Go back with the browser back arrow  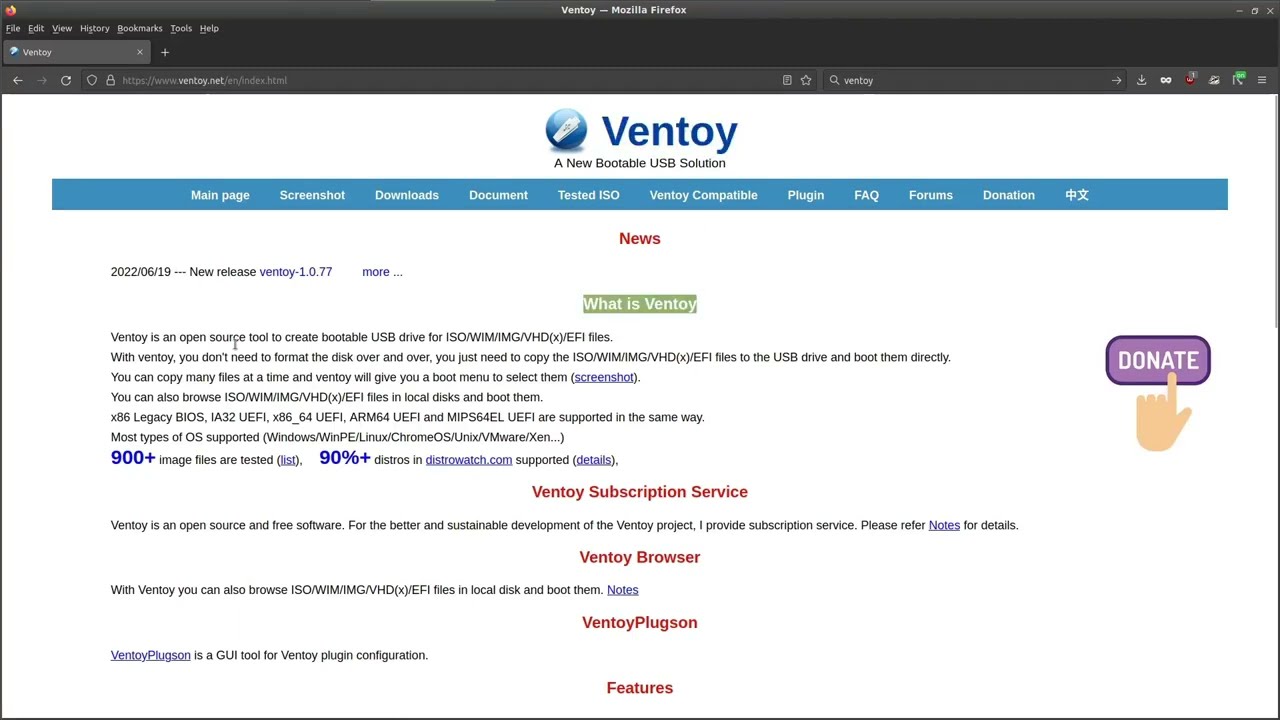(18, 80)
